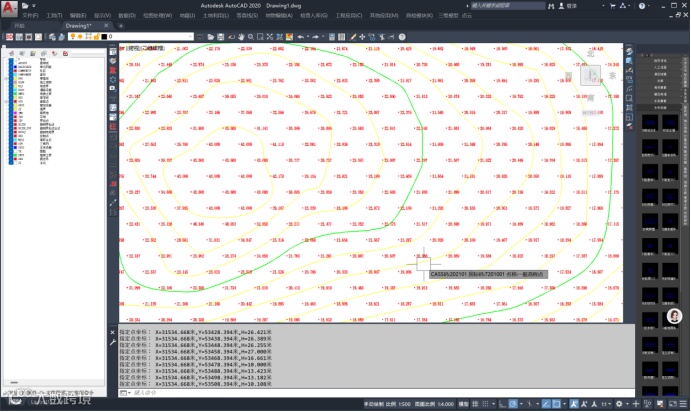The image size is (691, 412).
Task: Close the command line with its X
Action: click(112, 332)
